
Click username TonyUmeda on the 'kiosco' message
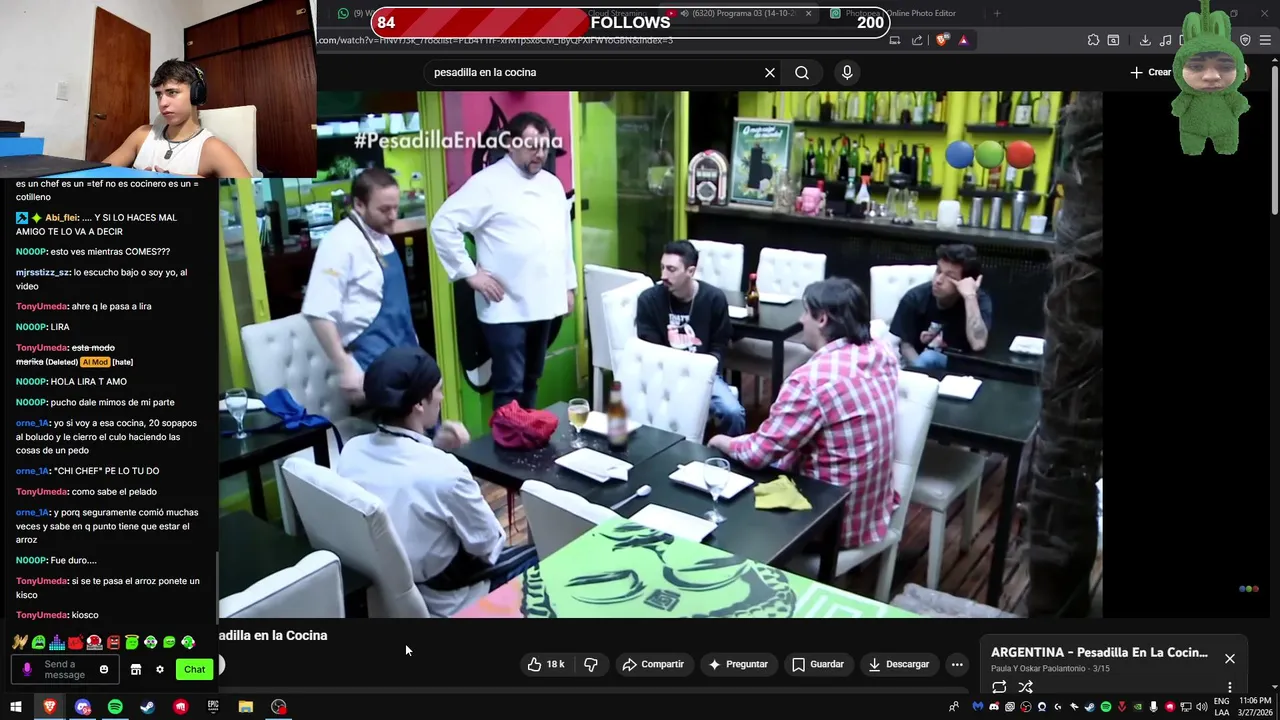click(42, 615)
